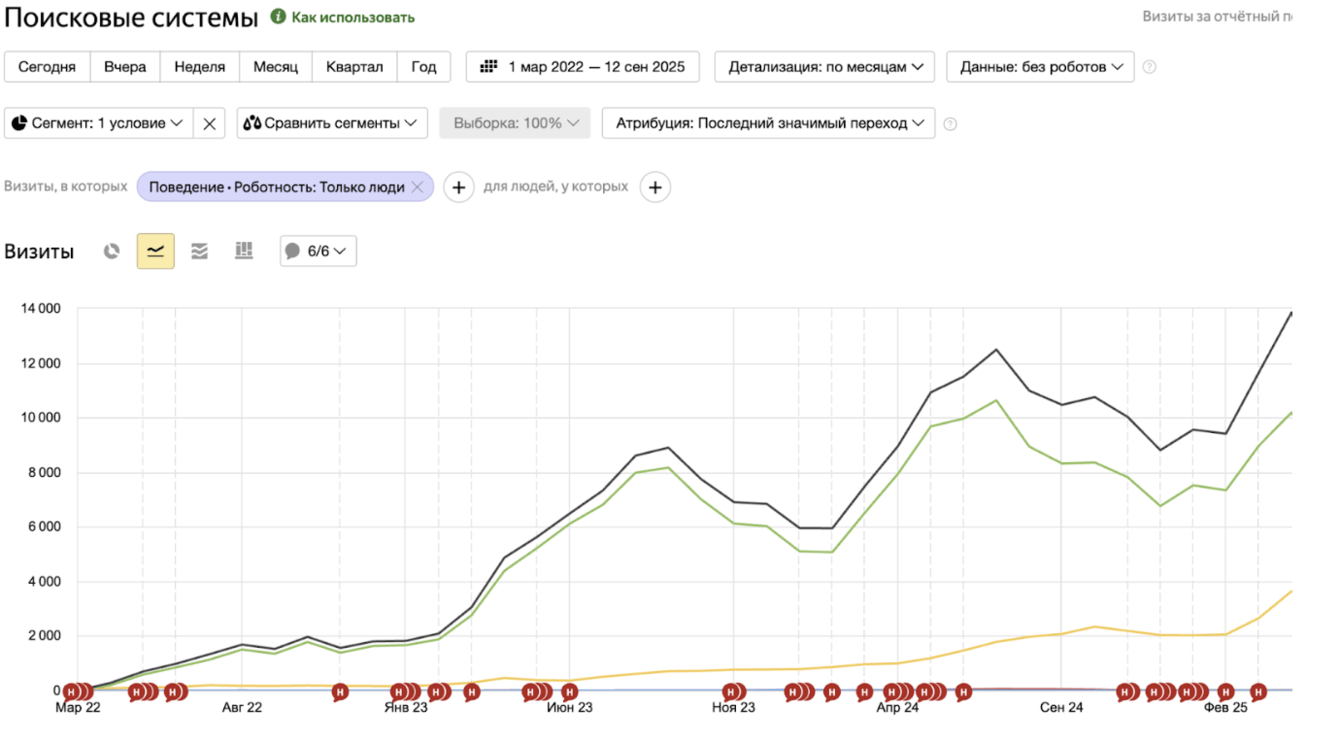Select the line chart view icon

(156, 251)
